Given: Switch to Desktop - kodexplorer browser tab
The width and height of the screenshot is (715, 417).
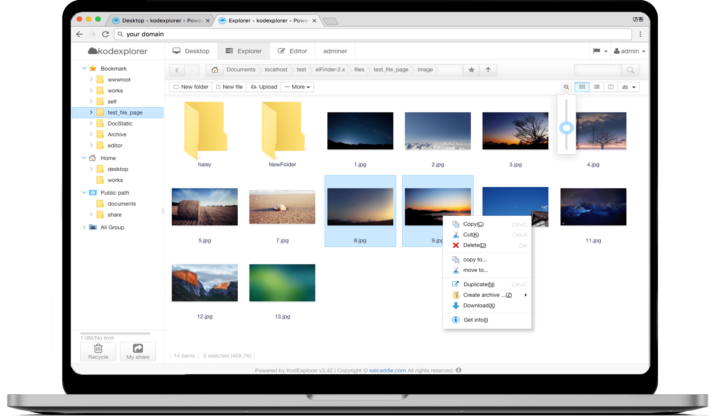Looking at the screenshot, I should [x=158, y=21].
